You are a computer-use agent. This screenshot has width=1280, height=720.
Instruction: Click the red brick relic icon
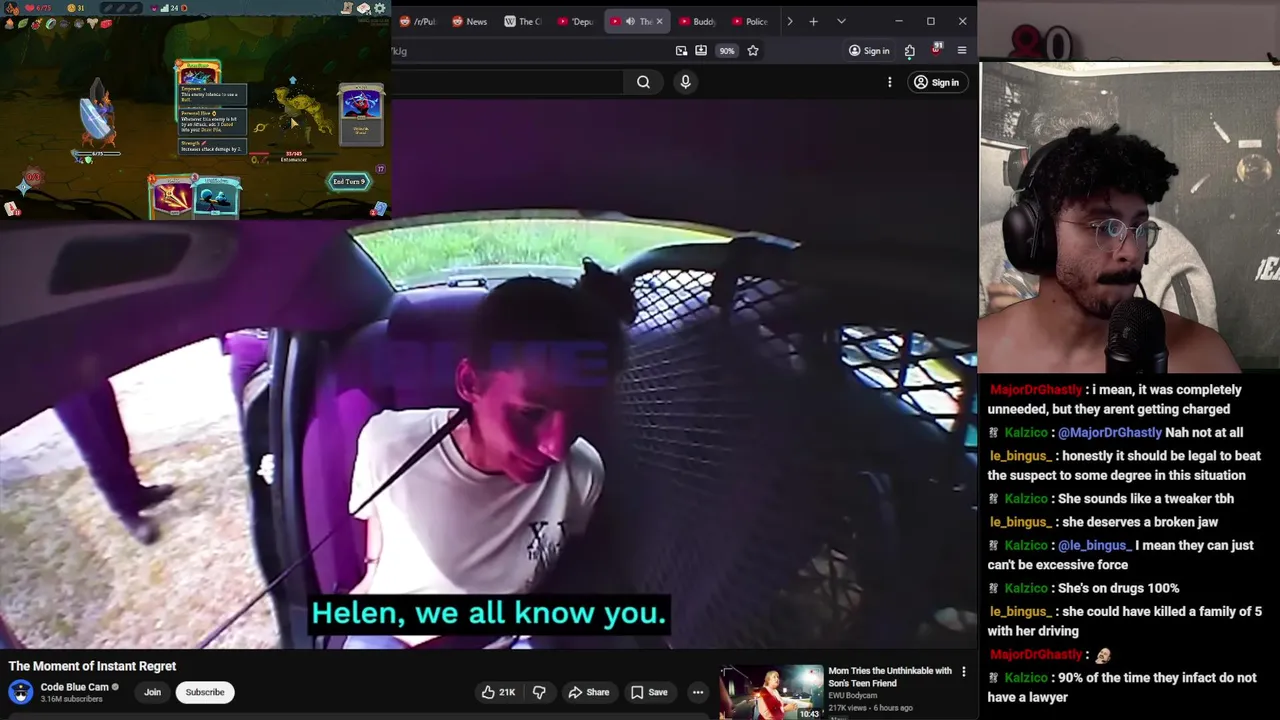[105, 24]
